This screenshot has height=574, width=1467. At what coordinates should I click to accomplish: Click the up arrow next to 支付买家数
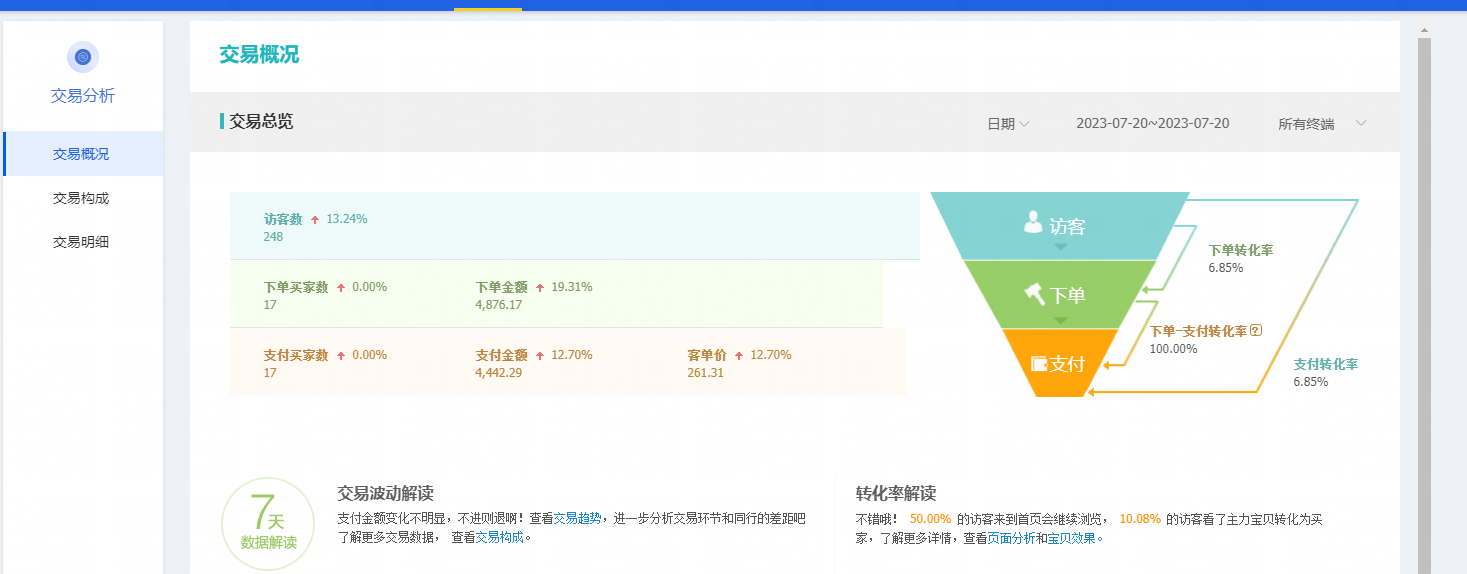341,355
